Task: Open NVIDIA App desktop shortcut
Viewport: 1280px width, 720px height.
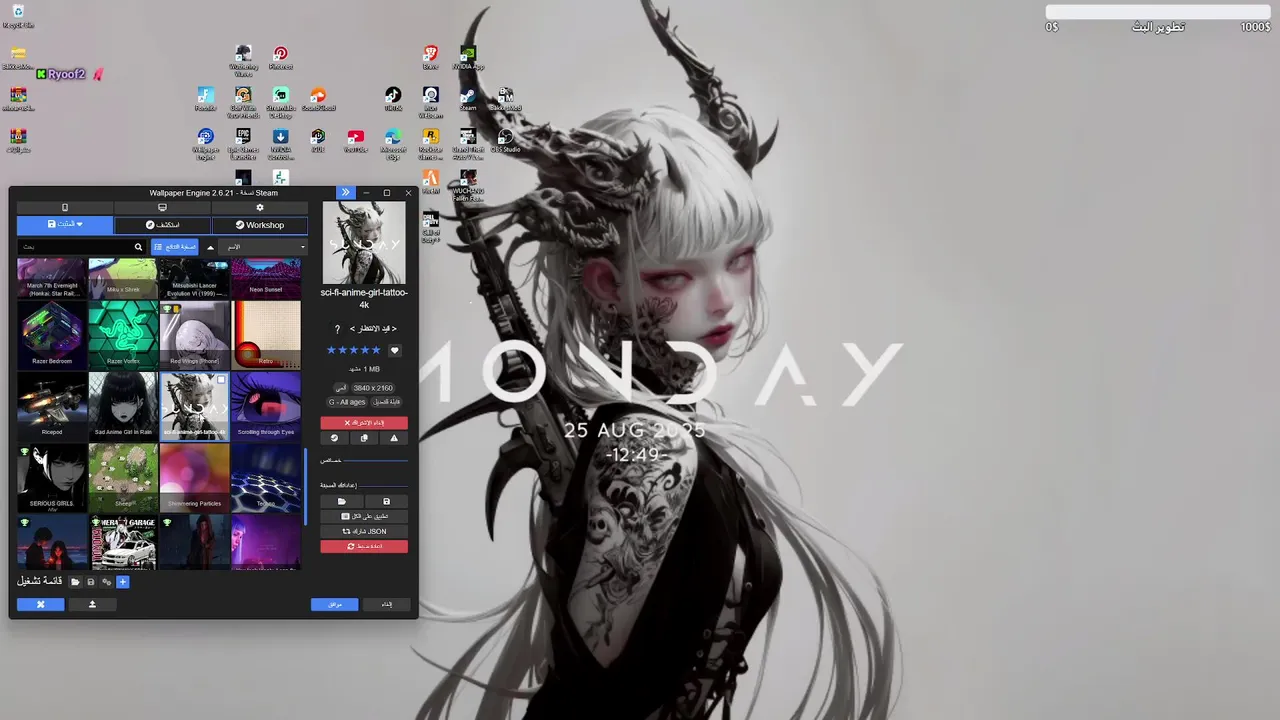Action: (x=468, y=58)
